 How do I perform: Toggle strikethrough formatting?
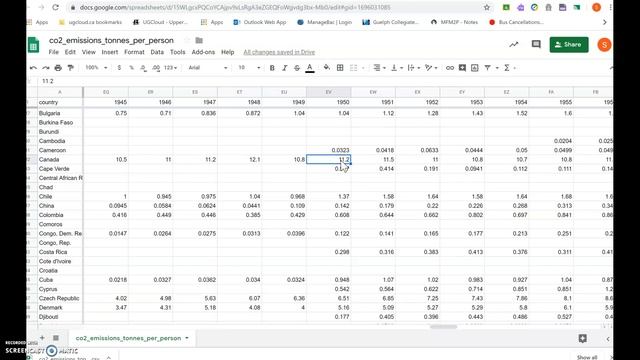point(297,68)
